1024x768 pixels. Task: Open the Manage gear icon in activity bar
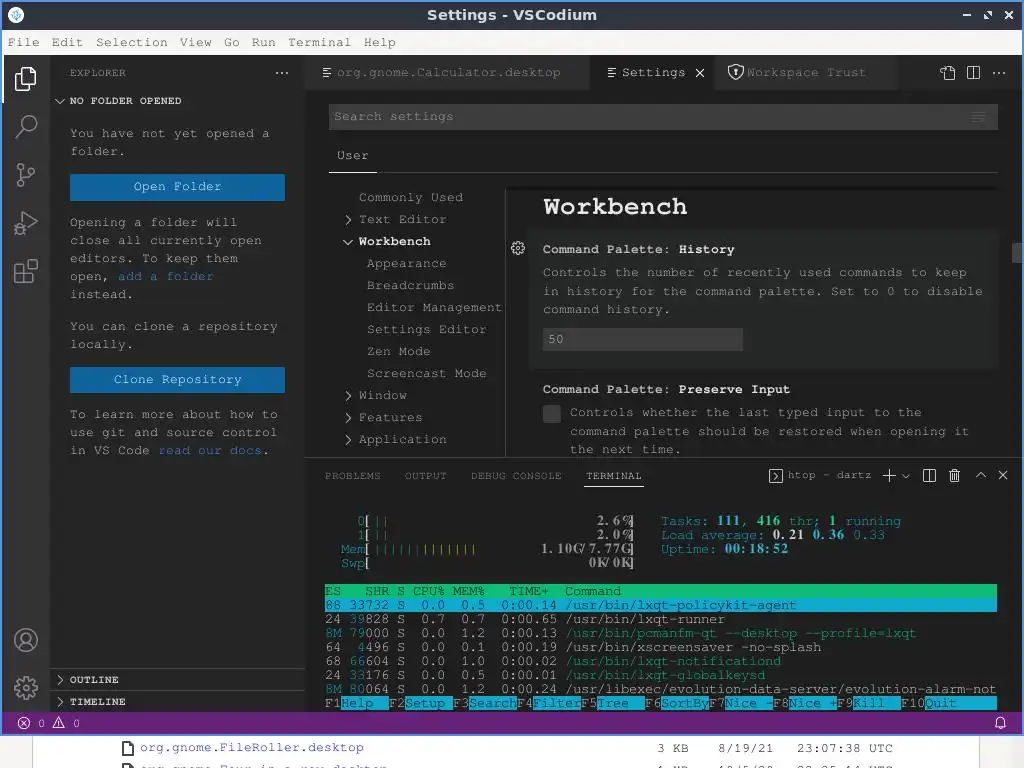point(25,688)
